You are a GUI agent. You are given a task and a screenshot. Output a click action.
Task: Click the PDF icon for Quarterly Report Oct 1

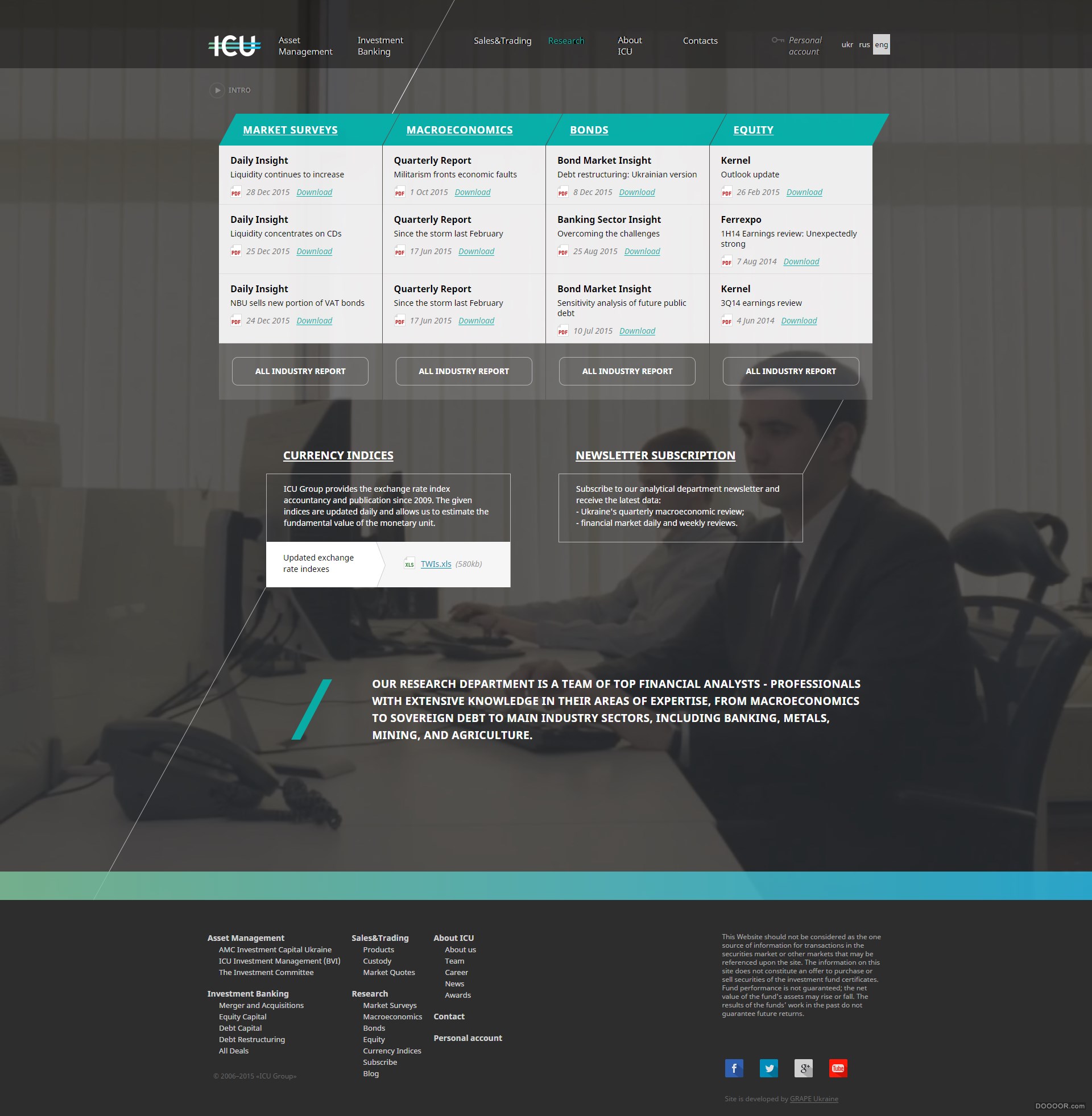[x=398, y=192]
